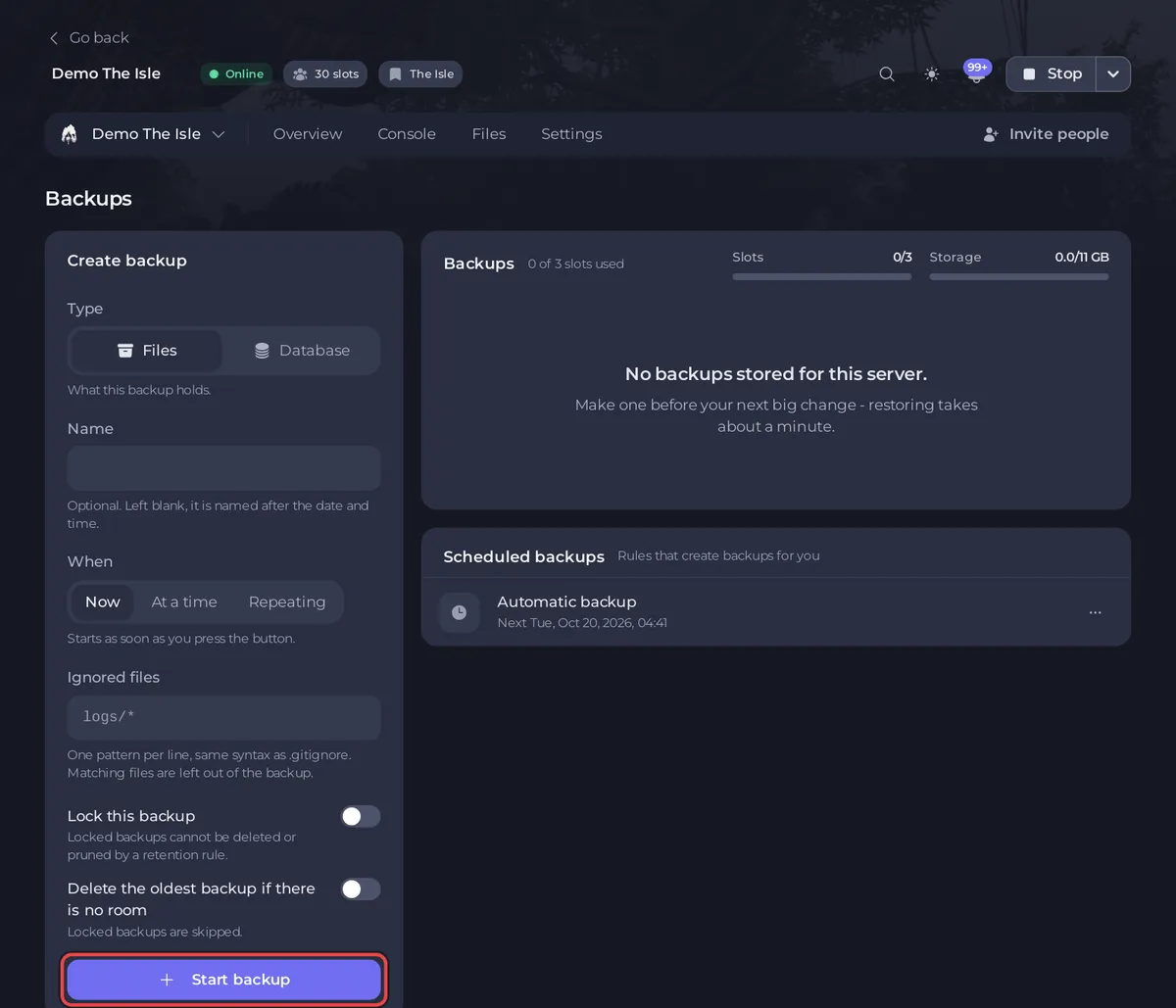Switch to the Console tab
This screenshot has height=1008, width=1176.
[407, 134]
